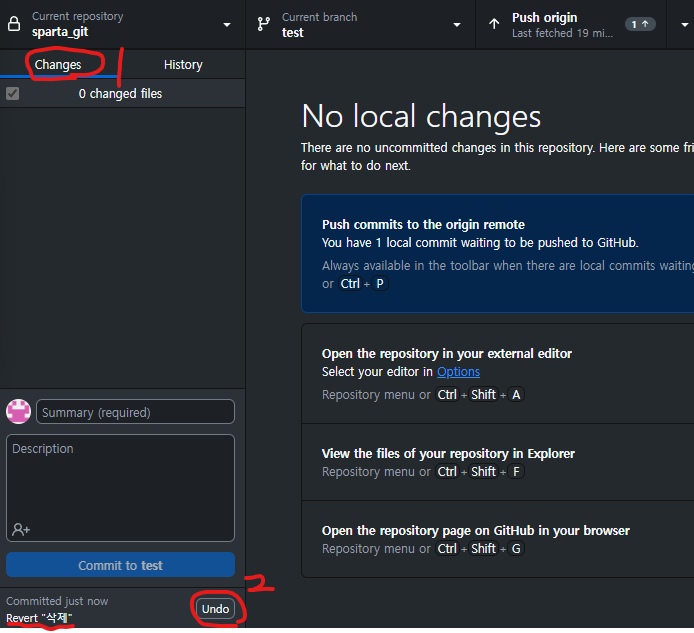Click the Push origin up-arrow icon
The width and height of the screenshot is (694, 633).
point(494,24)
